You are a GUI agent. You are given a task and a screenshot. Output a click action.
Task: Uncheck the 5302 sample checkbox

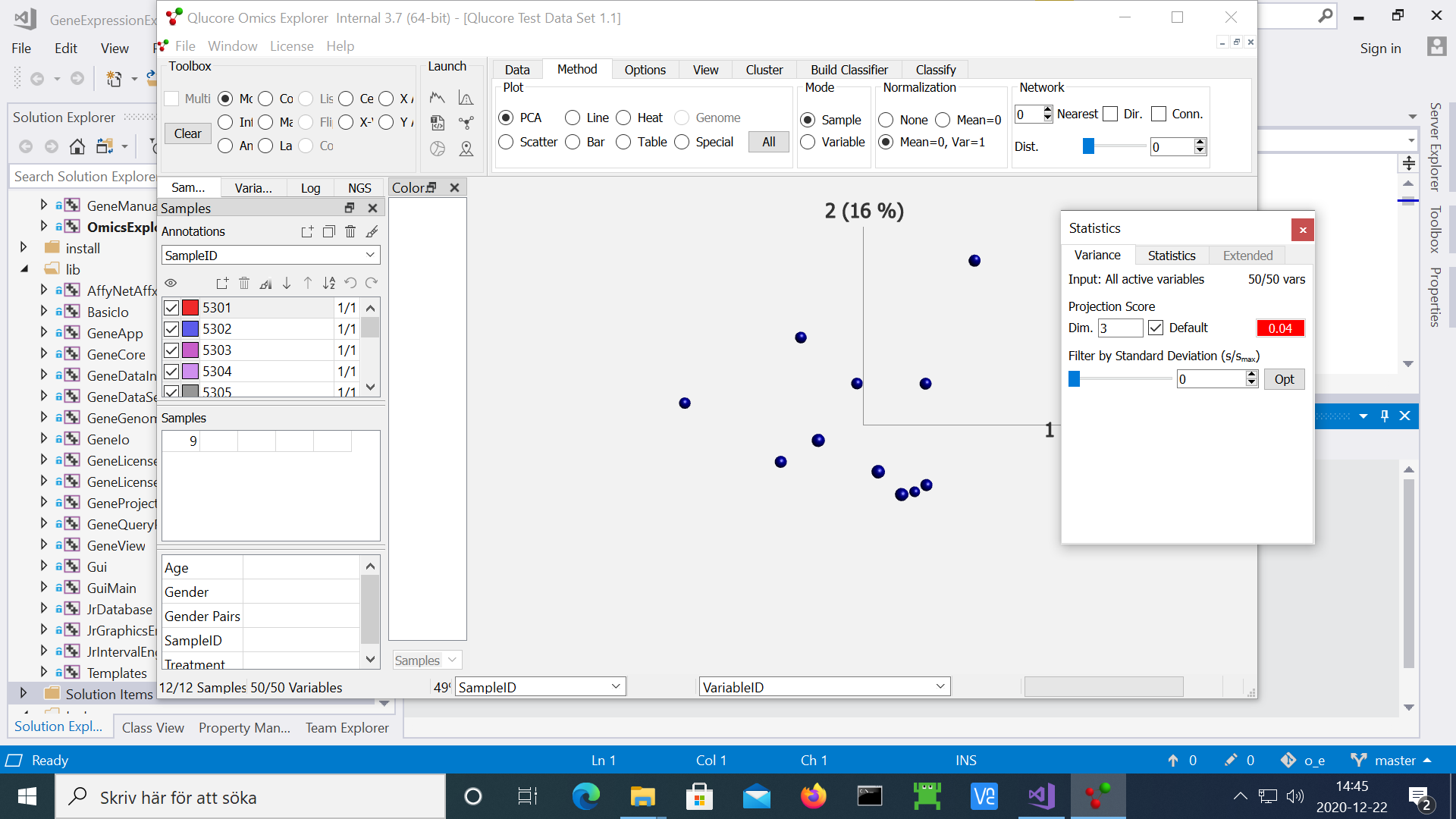tap(171, 329)
